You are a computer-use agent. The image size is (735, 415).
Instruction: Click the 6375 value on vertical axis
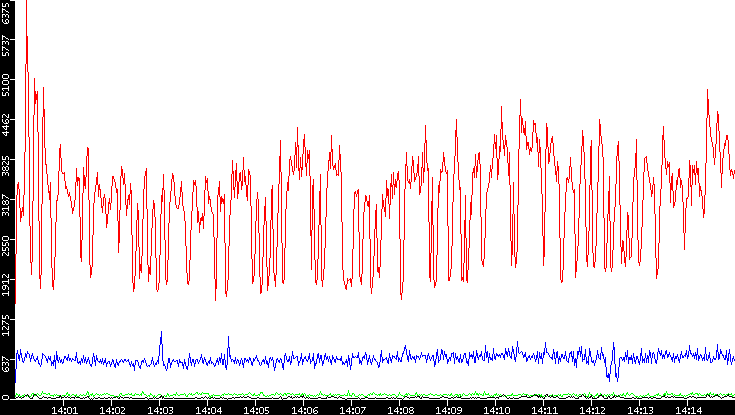pyautogui.click(x=5, y=12)
